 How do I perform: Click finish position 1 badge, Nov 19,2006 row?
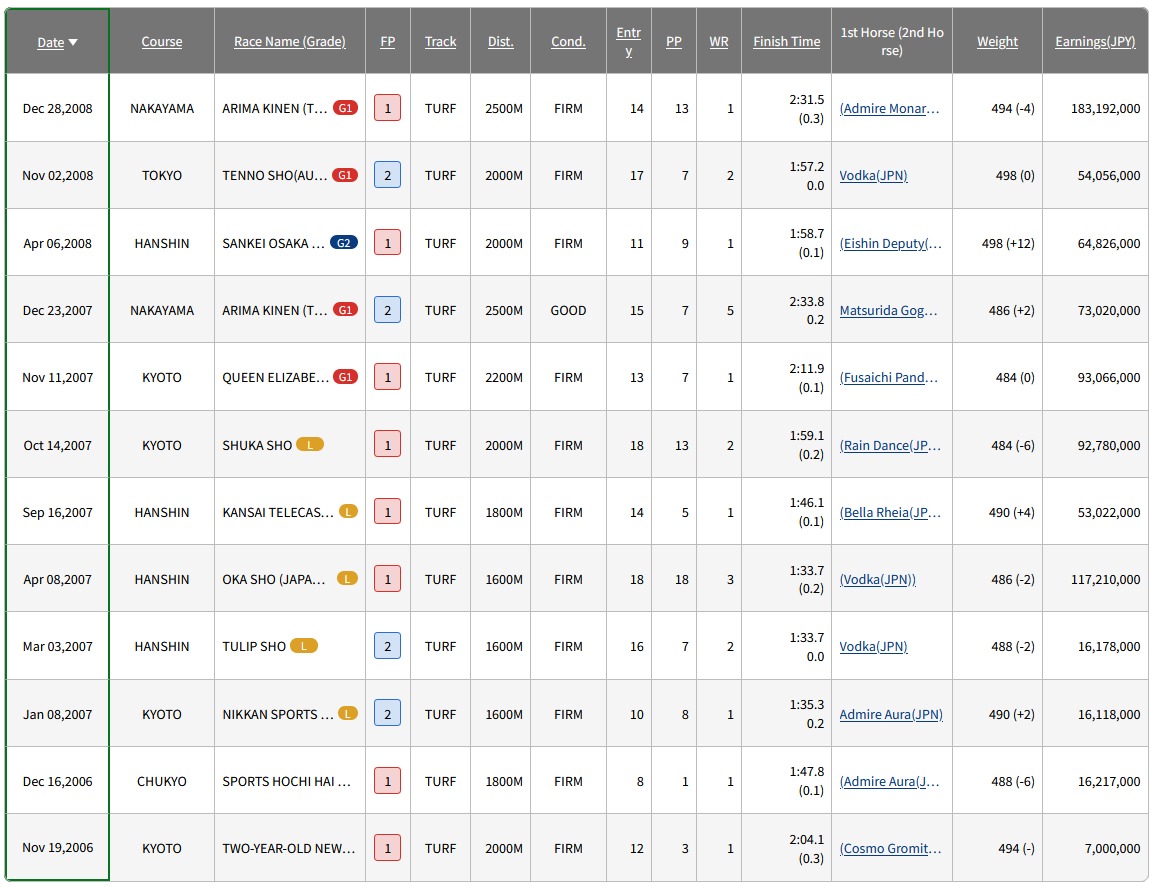387,848
